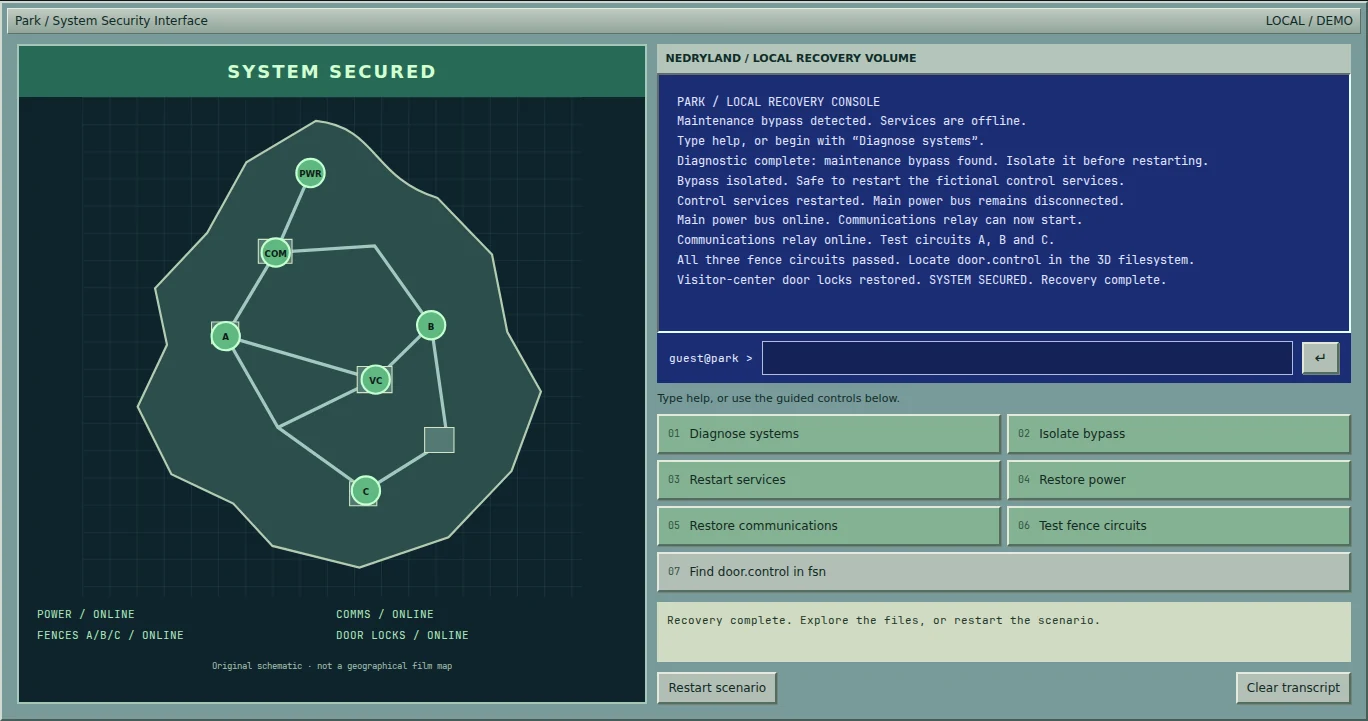The image size is (1368, 721).
Task: Select the COM relay node
Action: (275, 253)
